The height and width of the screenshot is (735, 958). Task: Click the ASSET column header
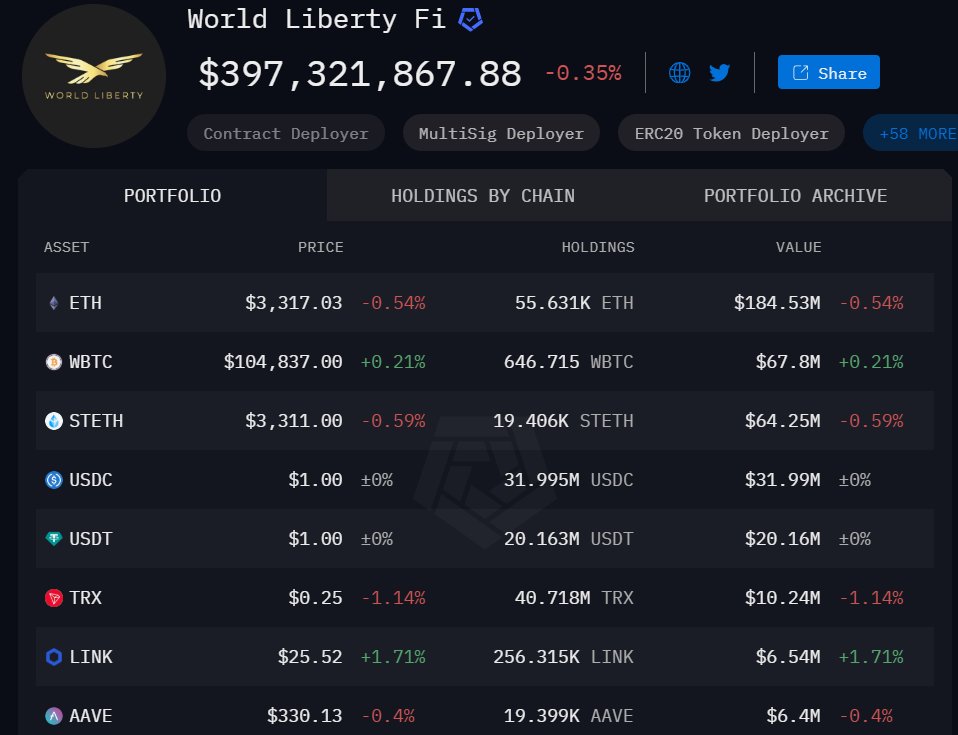click(x=67, y=247)
